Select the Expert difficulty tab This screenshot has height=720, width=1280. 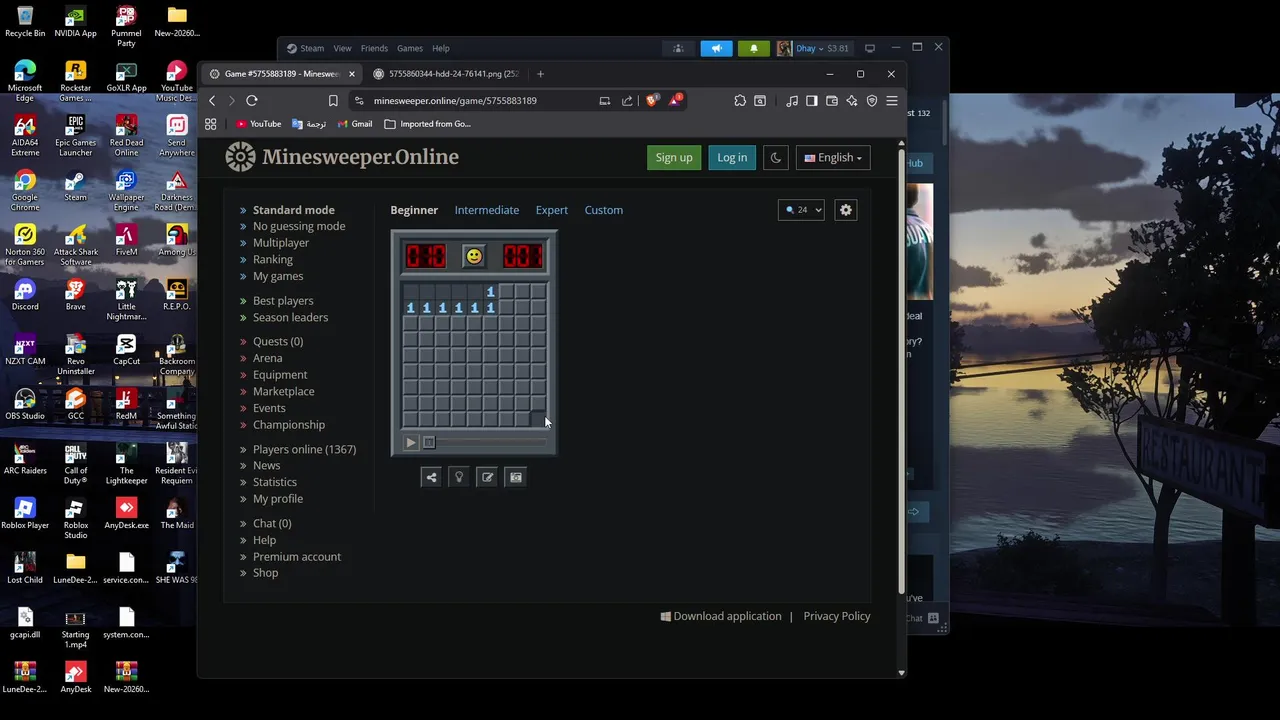pos(552,210)
